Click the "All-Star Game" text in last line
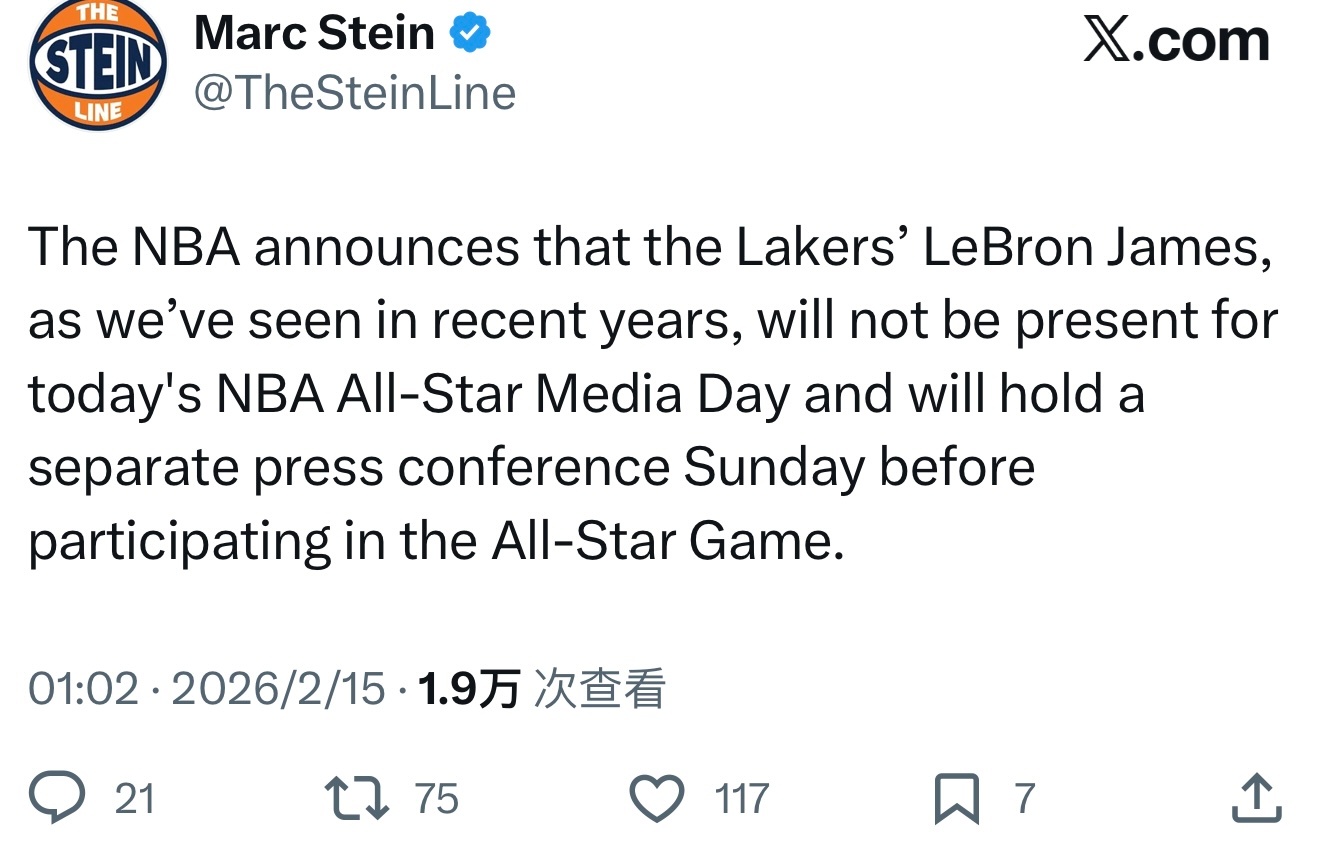 click(x=661, y=541)
